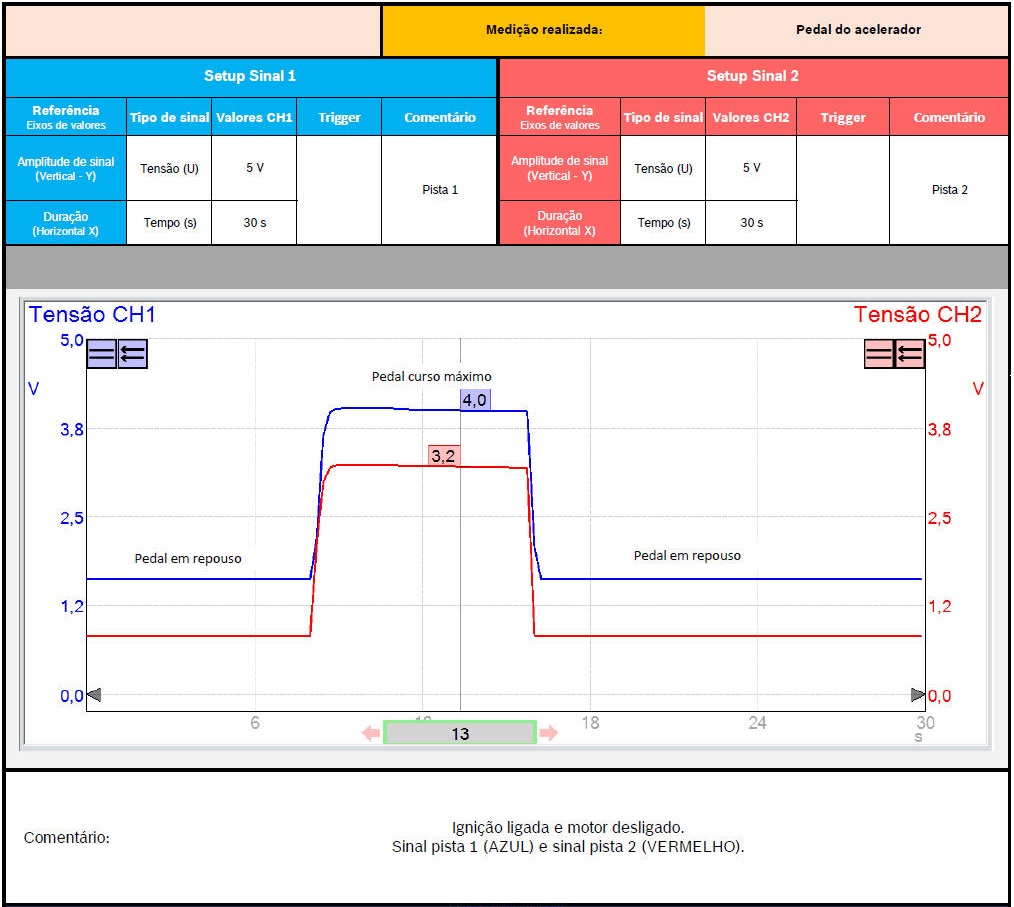1014x907 pixels.
Task: Click the blue 4,0 cursor value label
Action: click(x=474, y=400)
